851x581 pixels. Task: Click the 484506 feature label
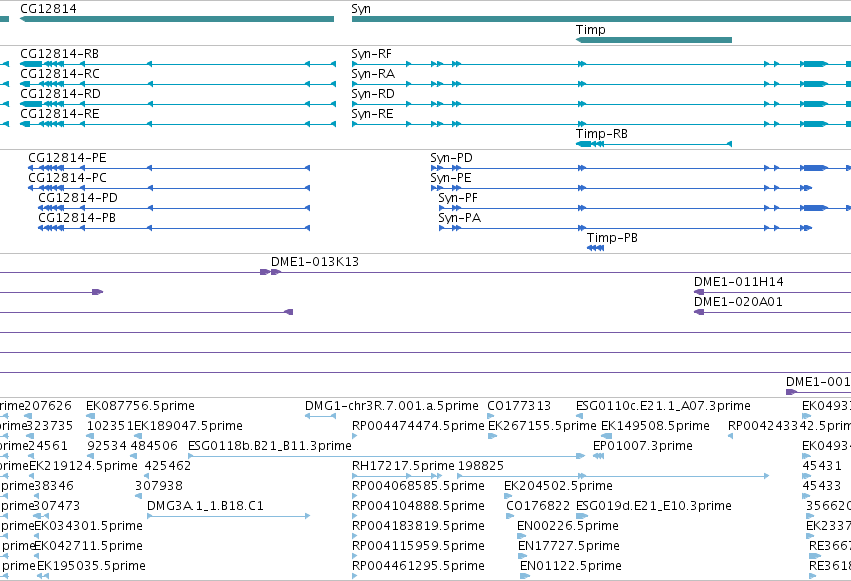(x=154, y=446)
